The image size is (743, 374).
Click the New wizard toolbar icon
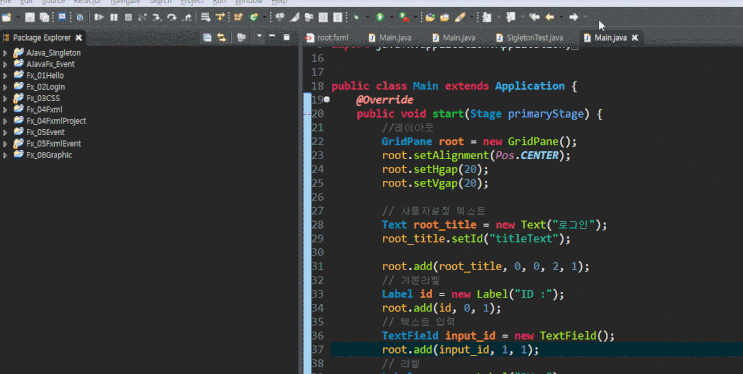pyautogui.click(x=6, y=18)
